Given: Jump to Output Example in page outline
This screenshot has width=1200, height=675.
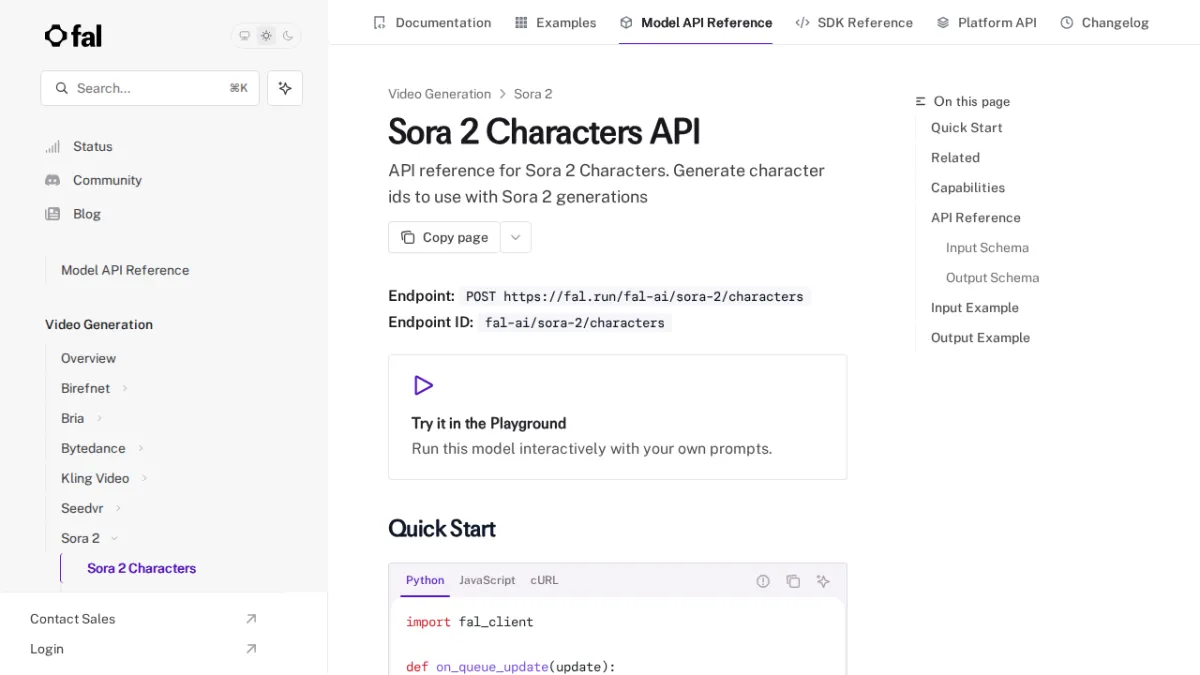Looking at the screenshot, I should click(x=980, y=337).
